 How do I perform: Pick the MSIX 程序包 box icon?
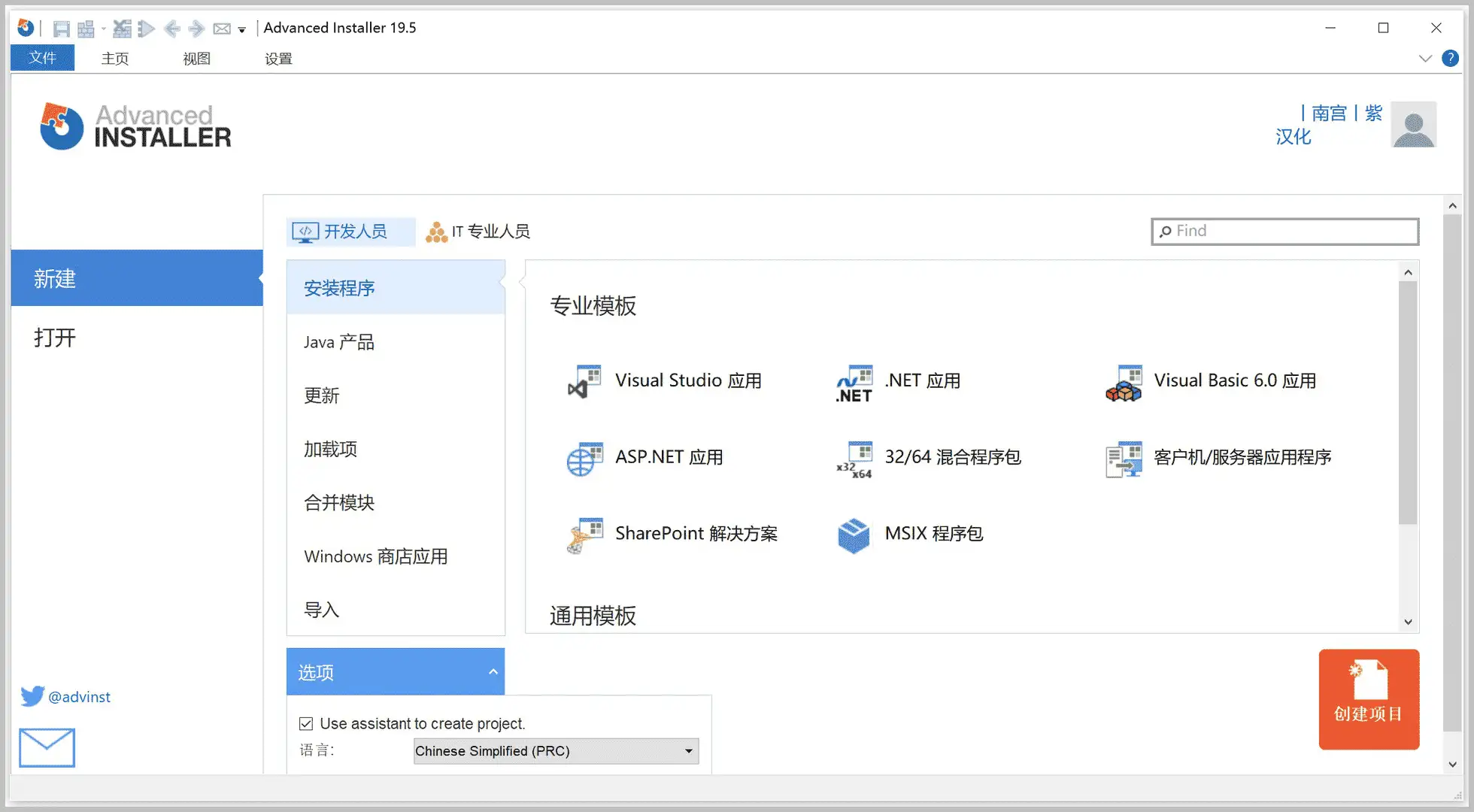(x=854, y=535)
